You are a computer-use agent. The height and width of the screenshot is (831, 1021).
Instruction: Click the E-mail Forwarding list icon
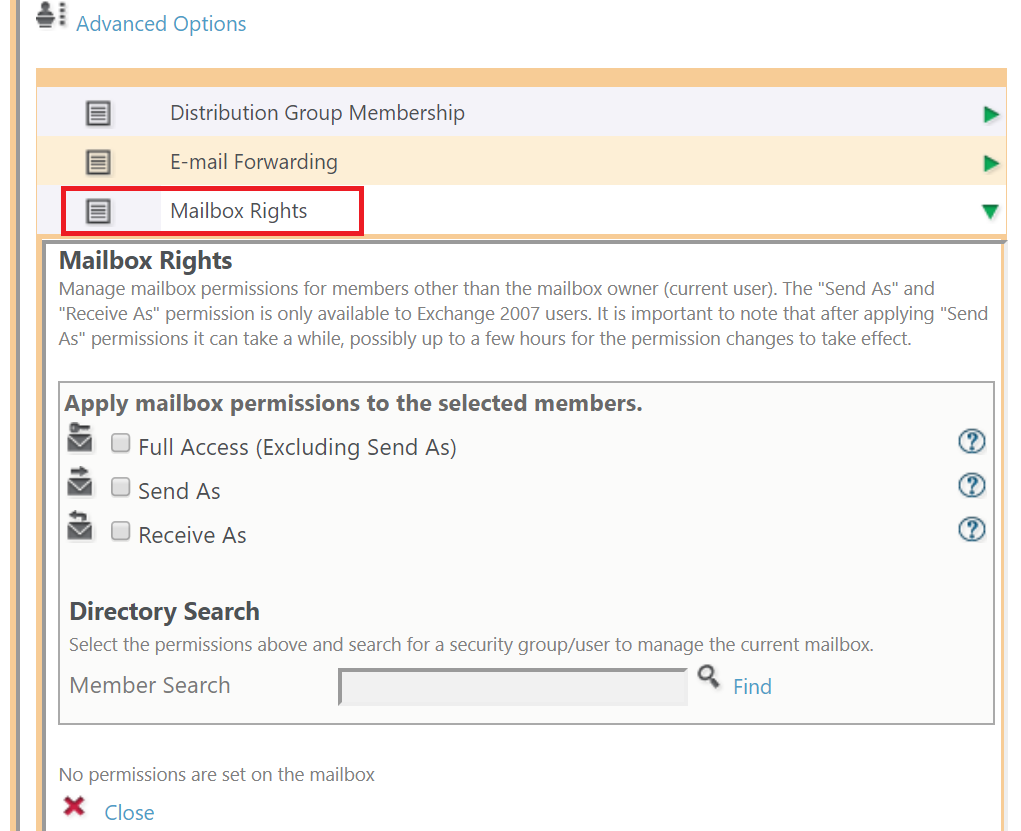point(98,162)
